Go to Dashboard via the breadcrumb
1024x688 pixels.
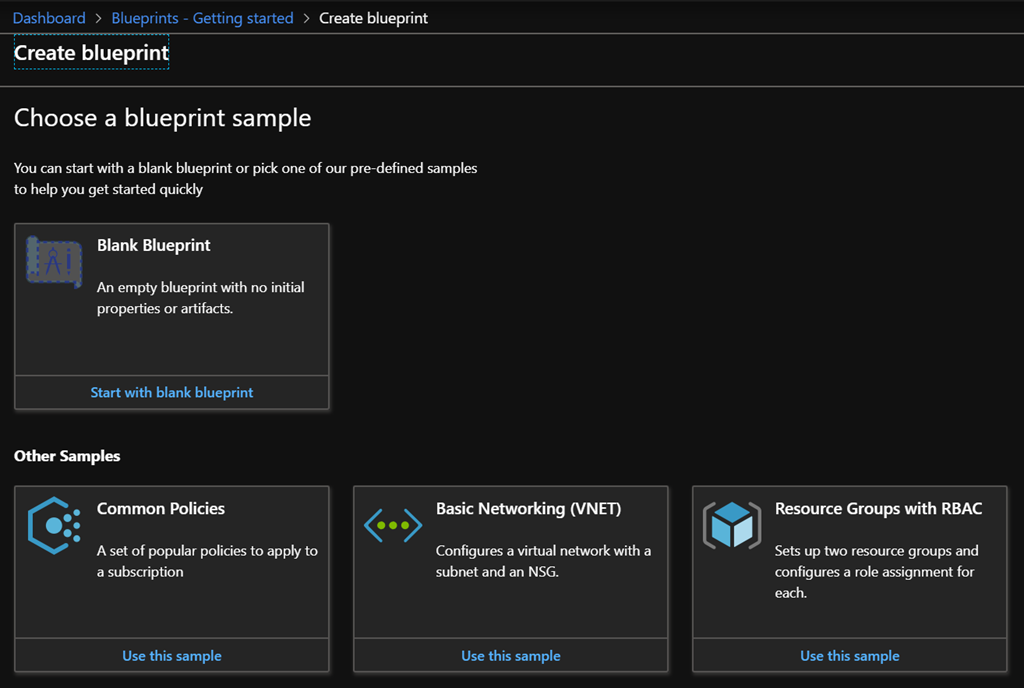[x=49, y=18]
